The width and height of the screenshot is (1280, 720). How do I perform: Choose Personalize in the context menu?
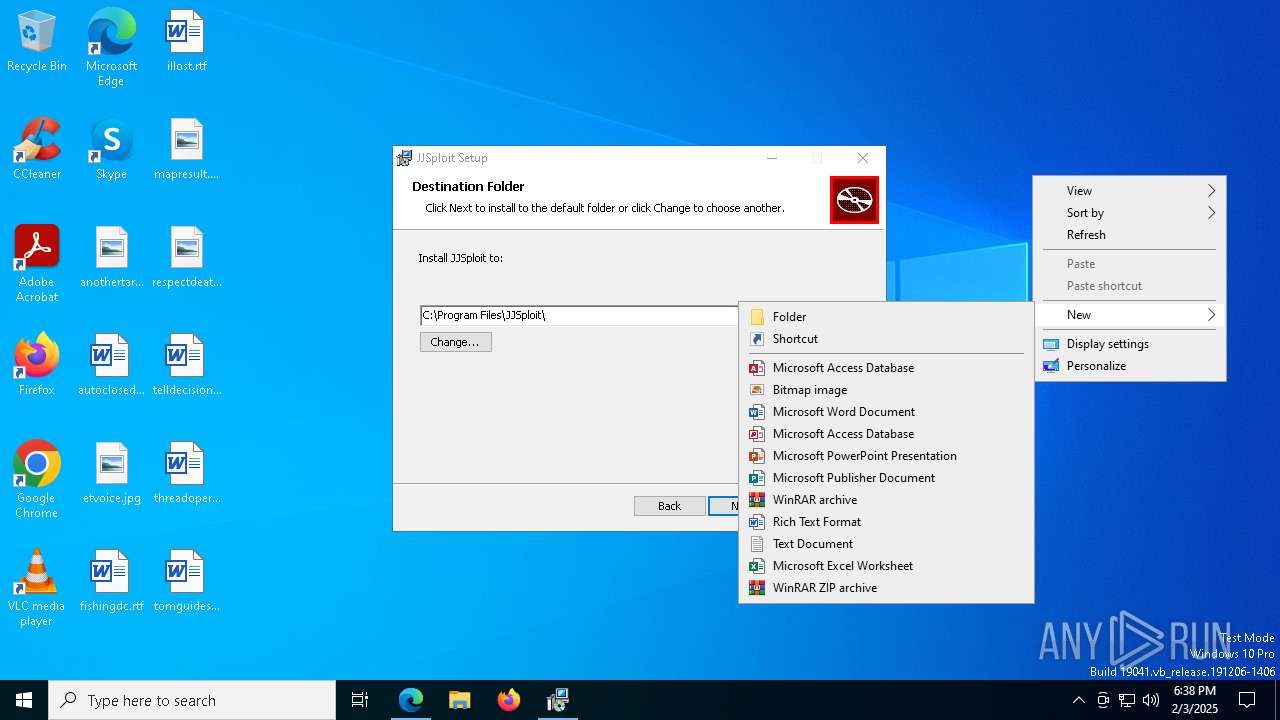pyautogui.click(x=1130, y=366)
